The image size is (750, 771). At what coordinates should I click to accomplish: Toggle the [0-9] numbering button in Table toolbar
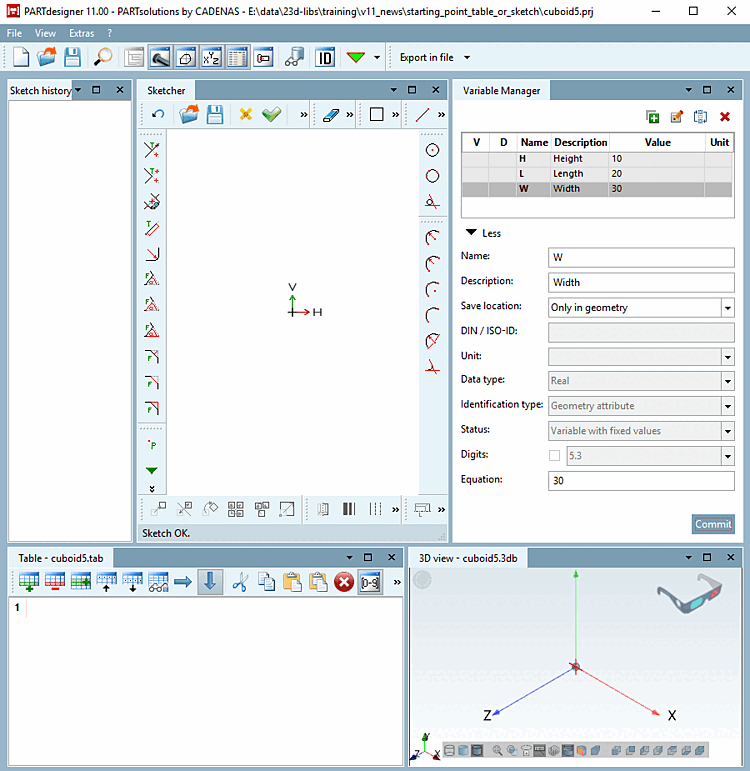tap(370, 582)
